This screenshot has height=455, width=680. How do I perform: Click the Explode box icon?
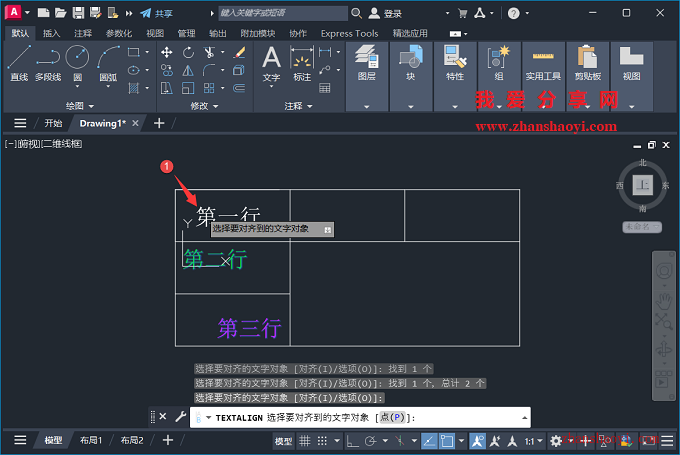tap(239, 70)
